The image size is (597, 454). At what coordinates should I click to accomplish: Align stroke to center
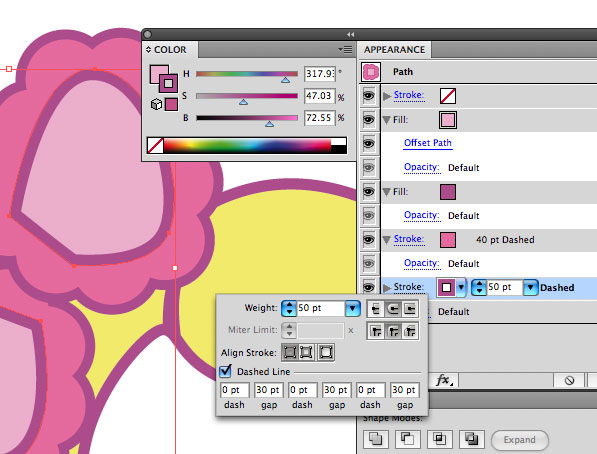tap(290, 352)
